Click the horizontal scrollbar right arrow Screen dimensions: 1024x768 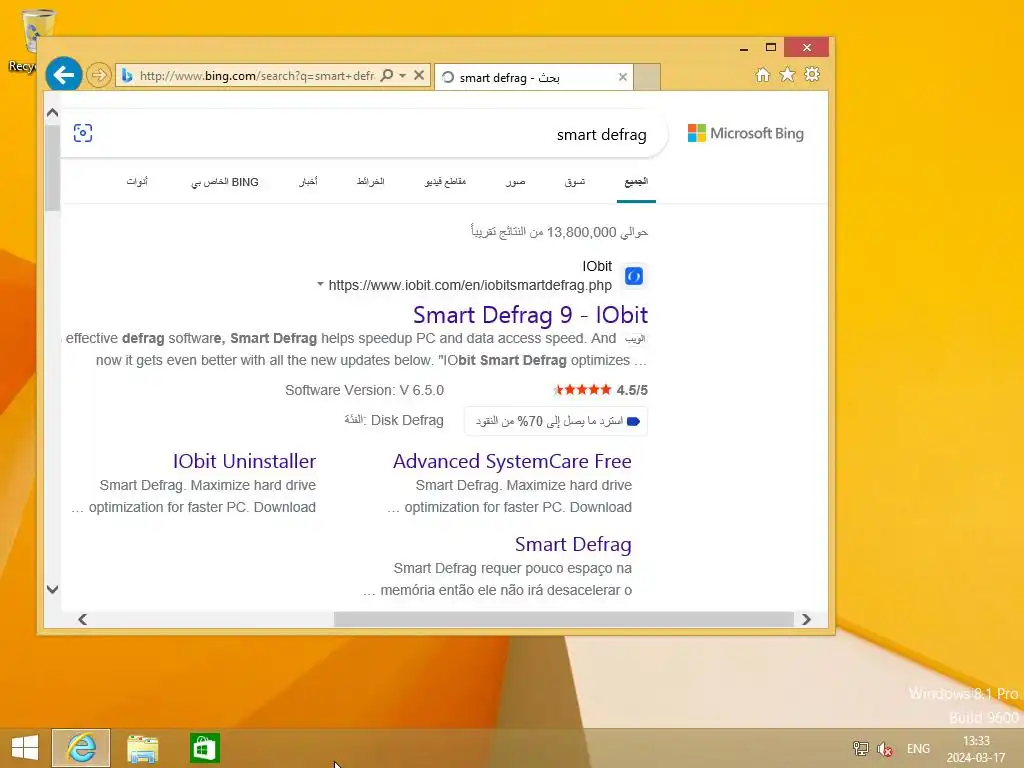807,619
